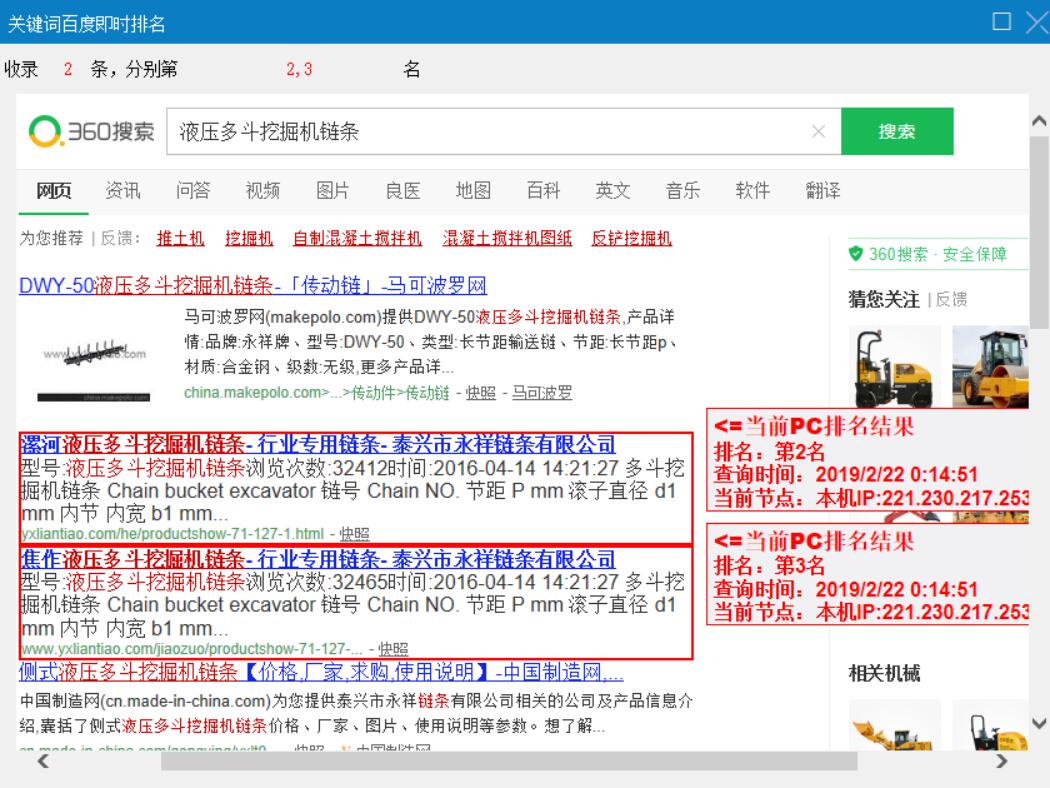1050x788 pixels.
Task: Click the 挖掘机 suggested keyword link
Action: point(249,238)
